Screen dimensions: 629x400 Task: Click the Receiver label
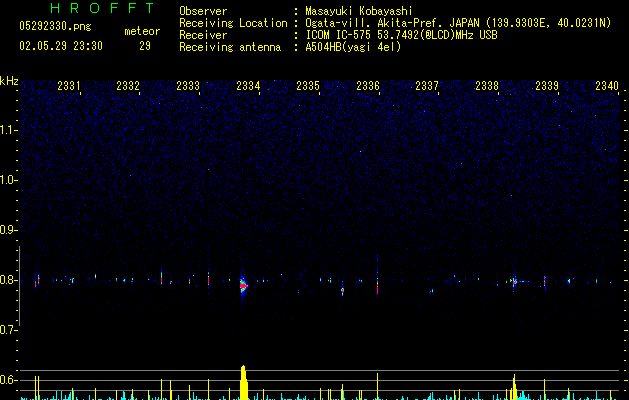click(203, 35)
